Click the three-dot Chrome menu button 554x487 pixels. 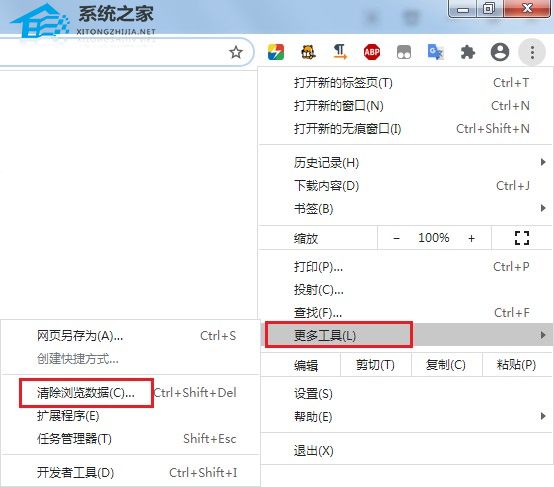pos(532,52)
